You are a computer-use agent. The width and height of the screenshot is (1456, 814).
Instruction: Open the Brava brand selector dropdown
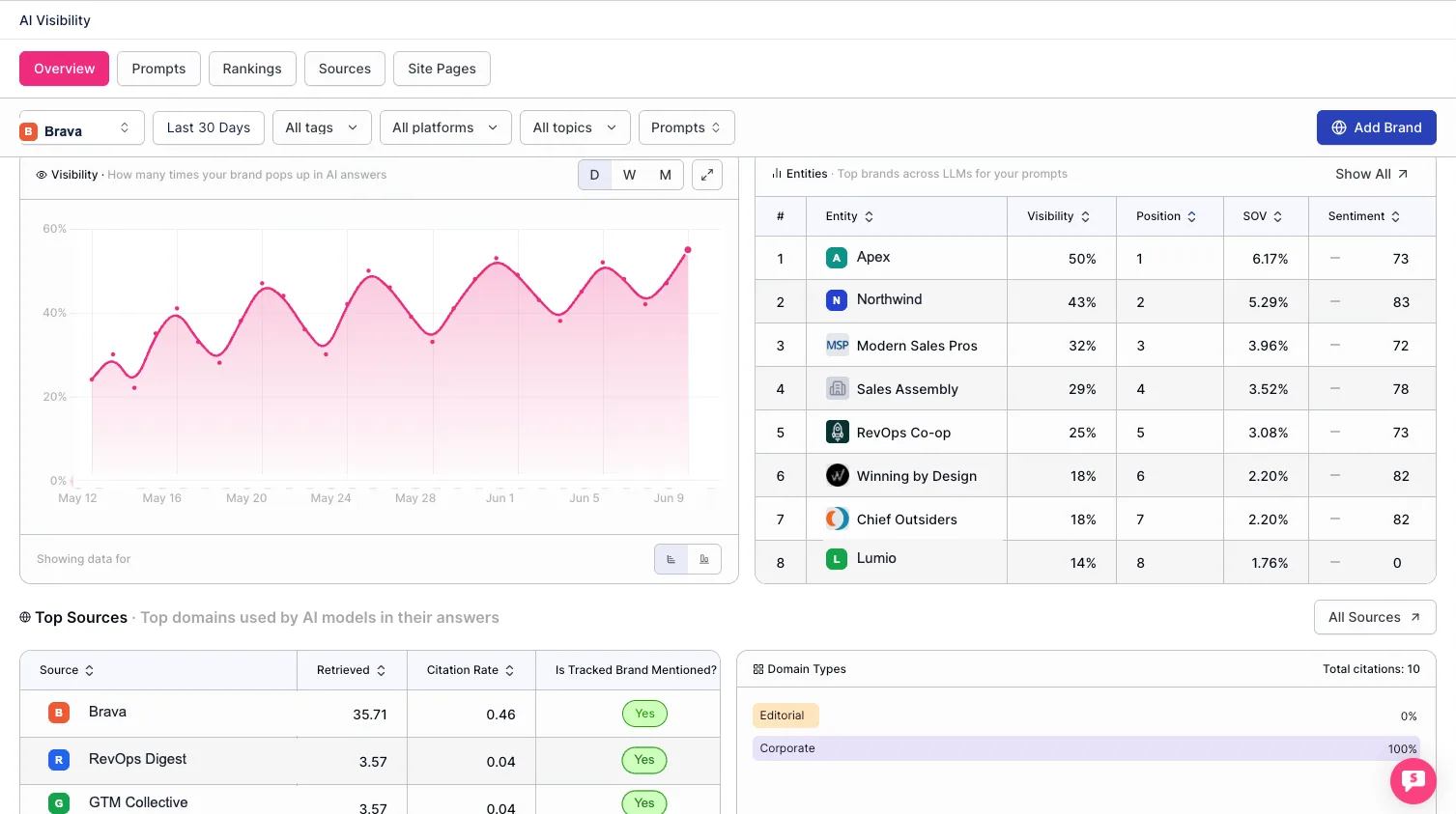pos(82,127)
